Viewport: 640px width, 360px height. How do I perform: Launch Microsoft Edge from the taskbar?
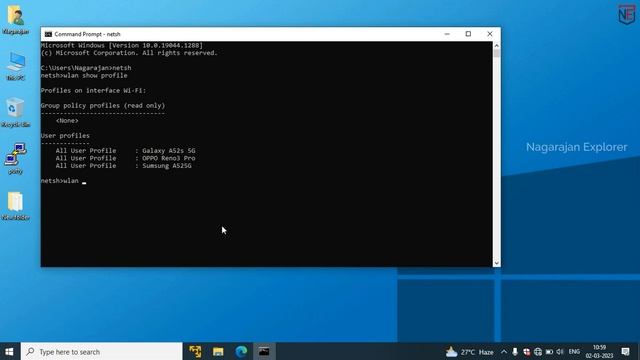point(241,351)
